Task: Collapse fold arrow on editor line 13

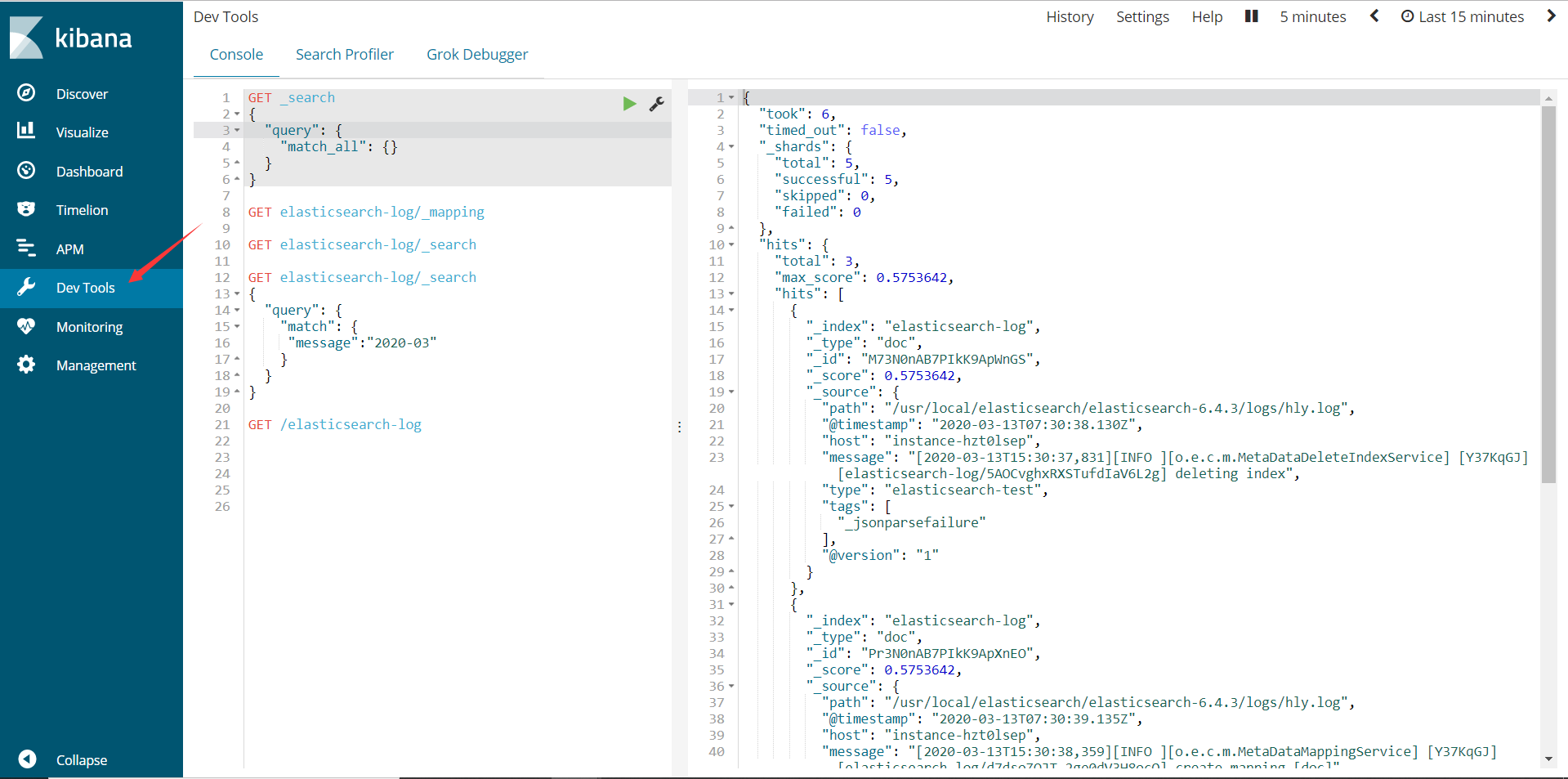Action: [237, 294]
